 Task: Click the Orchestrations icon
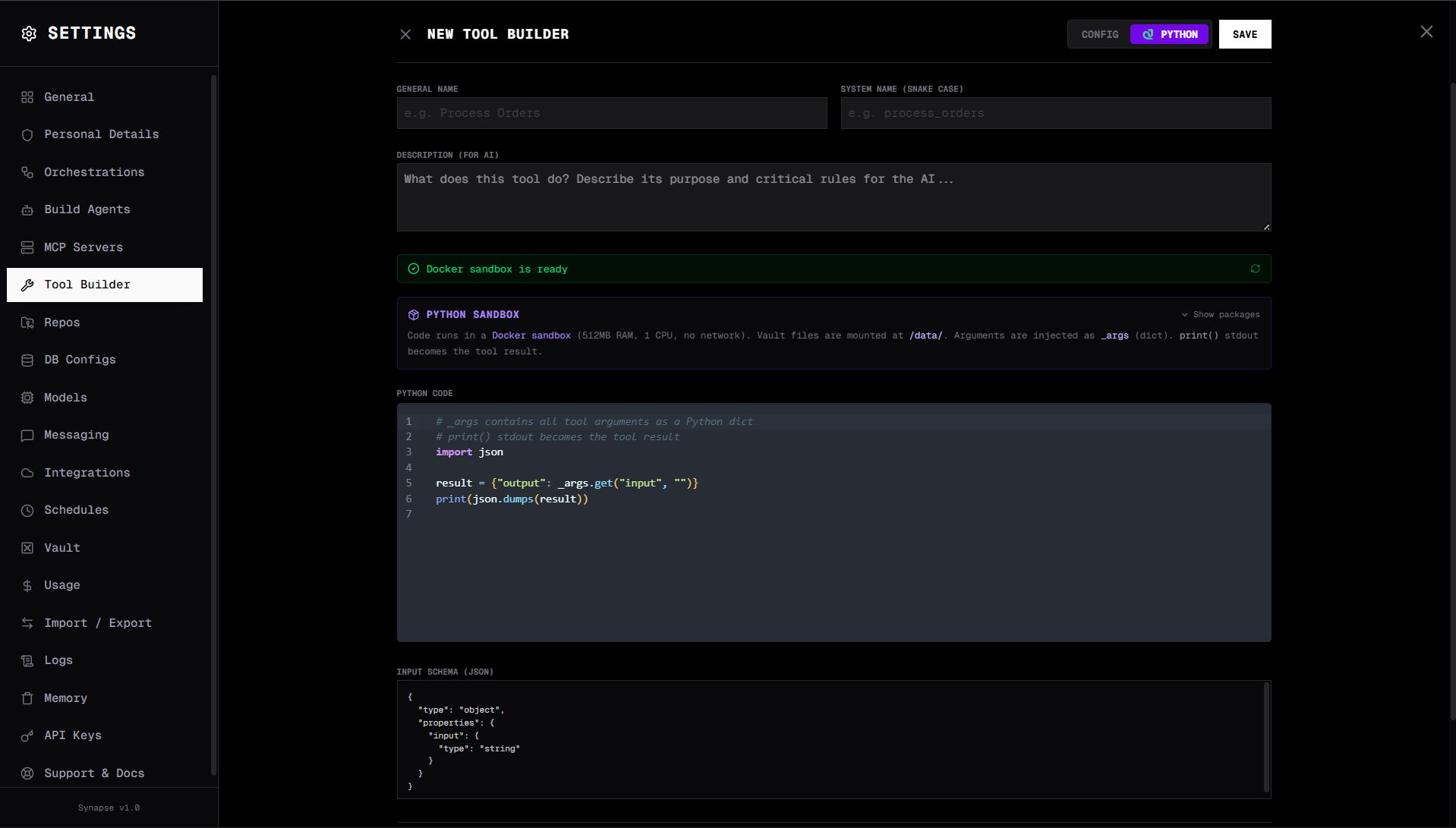(27, 172)
